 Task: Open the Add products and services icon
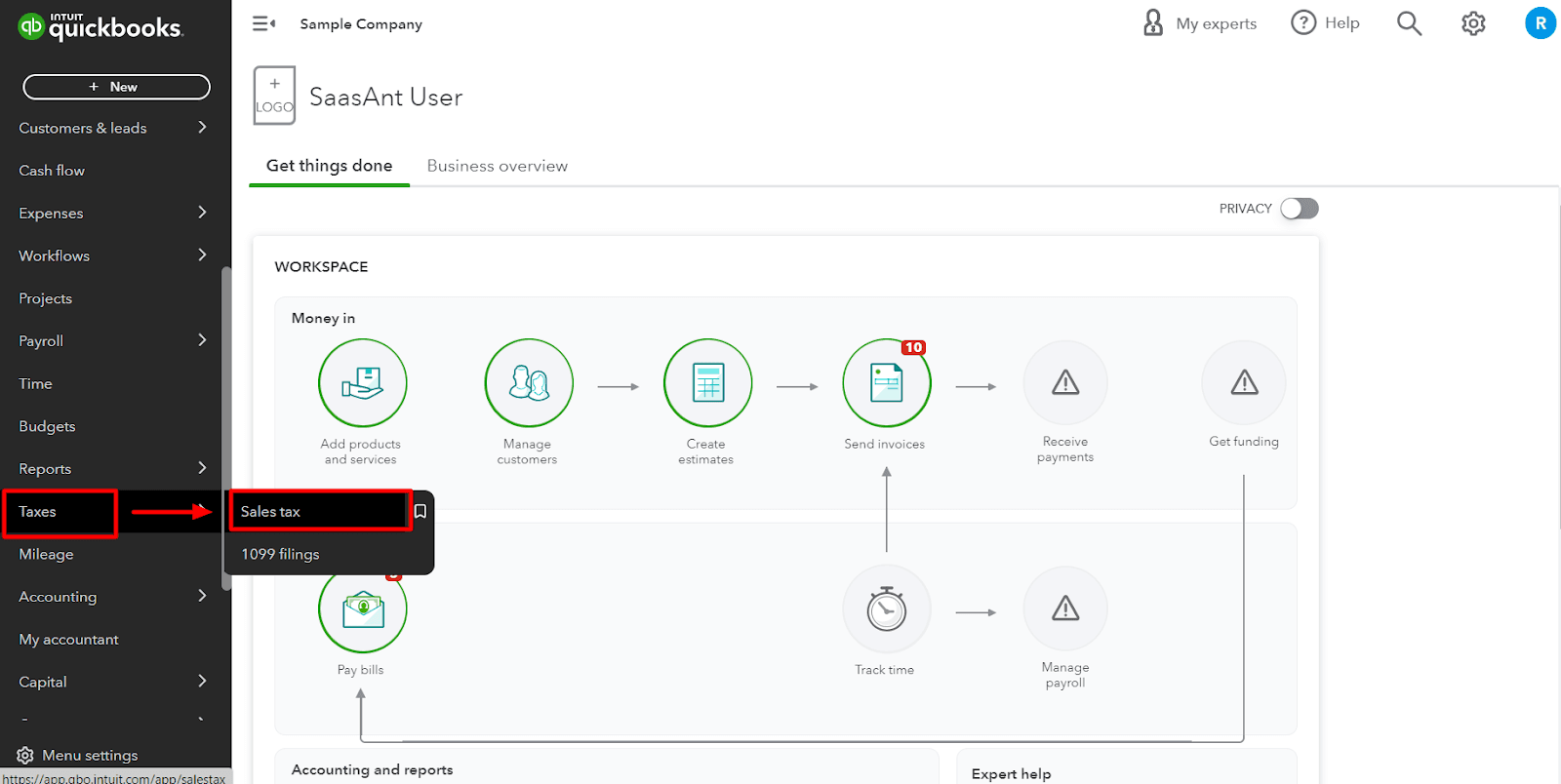363,383
